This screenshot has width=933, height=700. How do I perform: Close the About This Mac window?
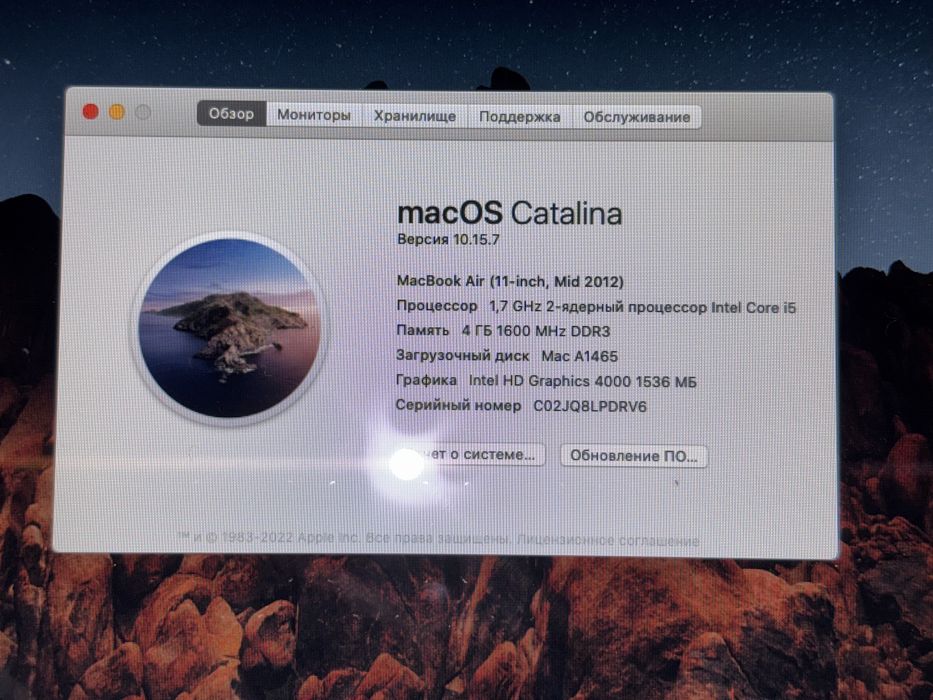click(x=90, y=111)
